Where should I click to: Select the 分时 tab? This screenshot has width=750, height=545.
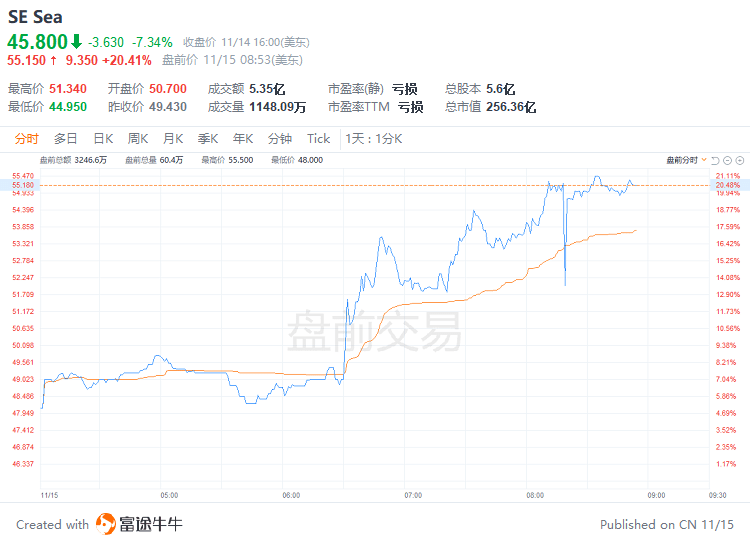pos(26,139)
